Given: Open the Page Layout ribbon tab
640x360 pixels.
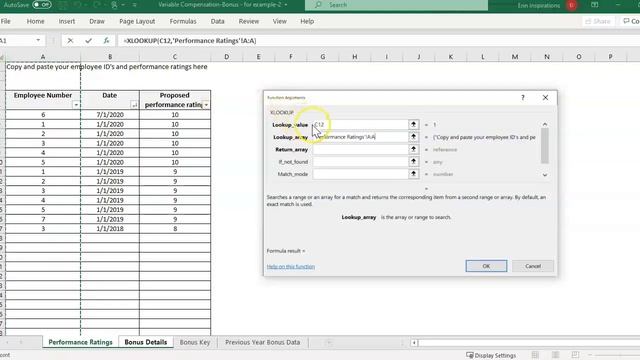Looking at the screenshot, I should pos(137,21).
